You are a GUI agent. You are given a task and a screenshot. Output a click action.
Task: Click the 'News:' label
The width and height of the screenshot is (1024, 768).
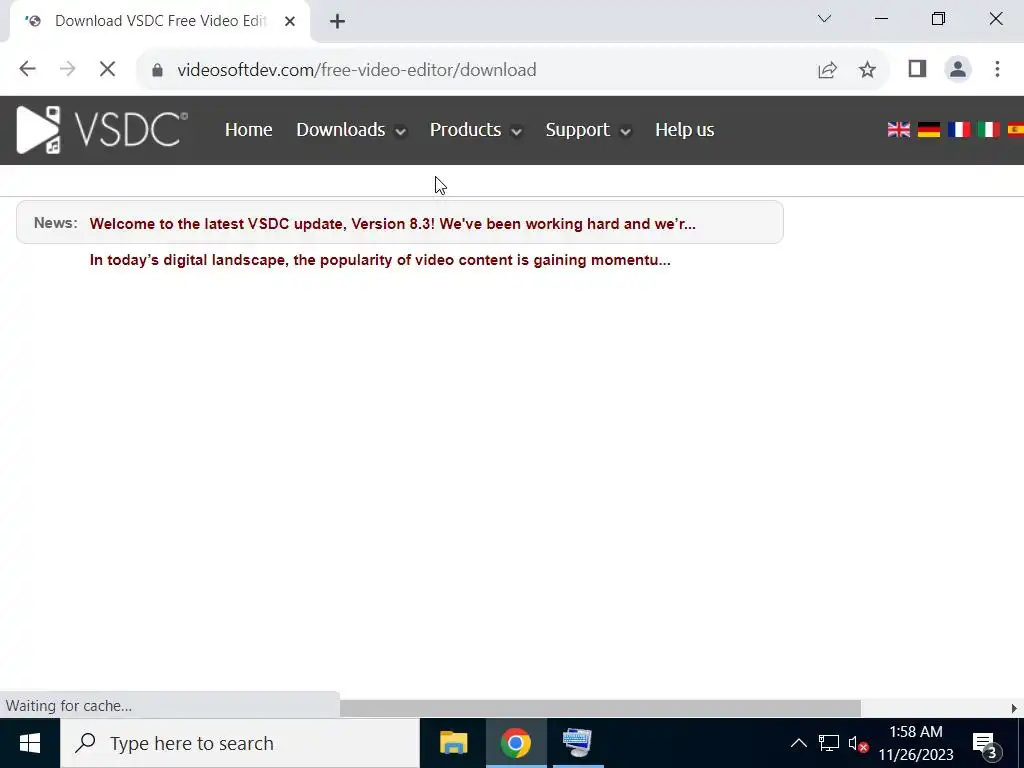(x=56, y=223)
